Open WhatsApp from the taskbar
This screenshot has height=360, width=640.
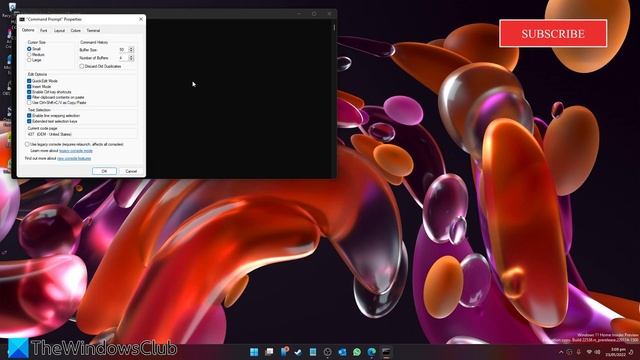coord(357,352)
